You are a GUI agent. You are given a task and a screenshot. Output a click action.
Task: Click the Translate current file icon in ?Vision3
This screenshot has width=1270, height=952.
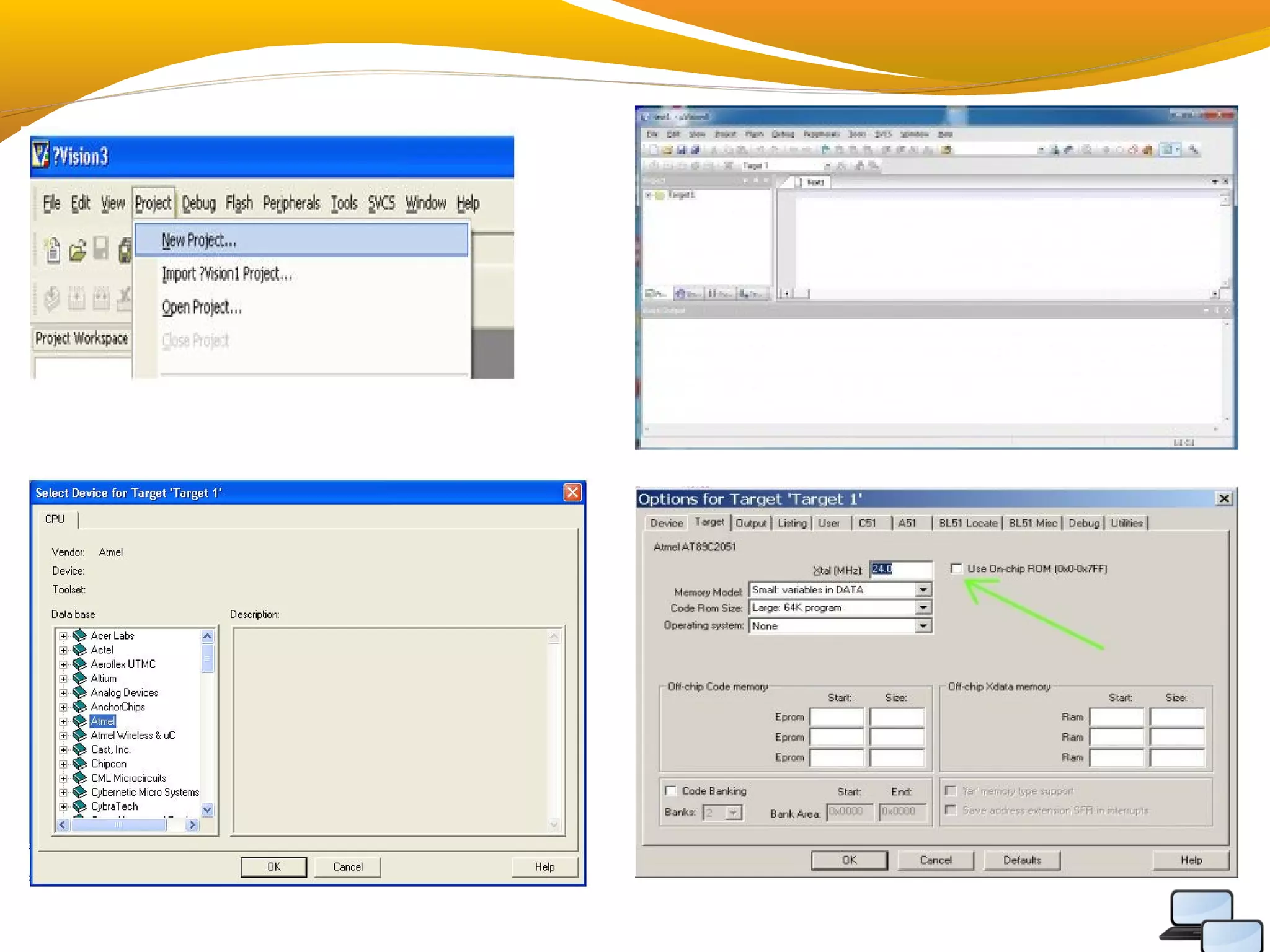(x=51, y=298)
